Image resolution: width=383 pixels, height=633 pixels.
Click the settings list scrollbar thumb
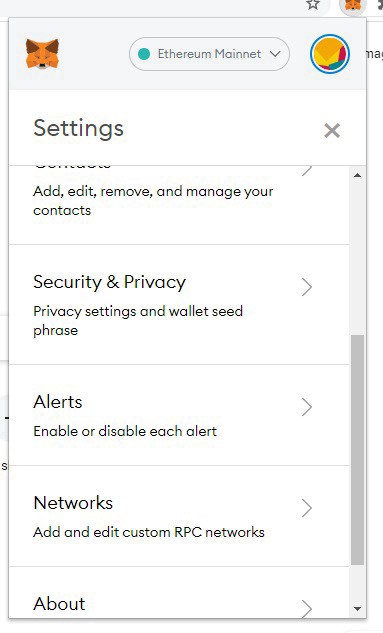[357, 450]
